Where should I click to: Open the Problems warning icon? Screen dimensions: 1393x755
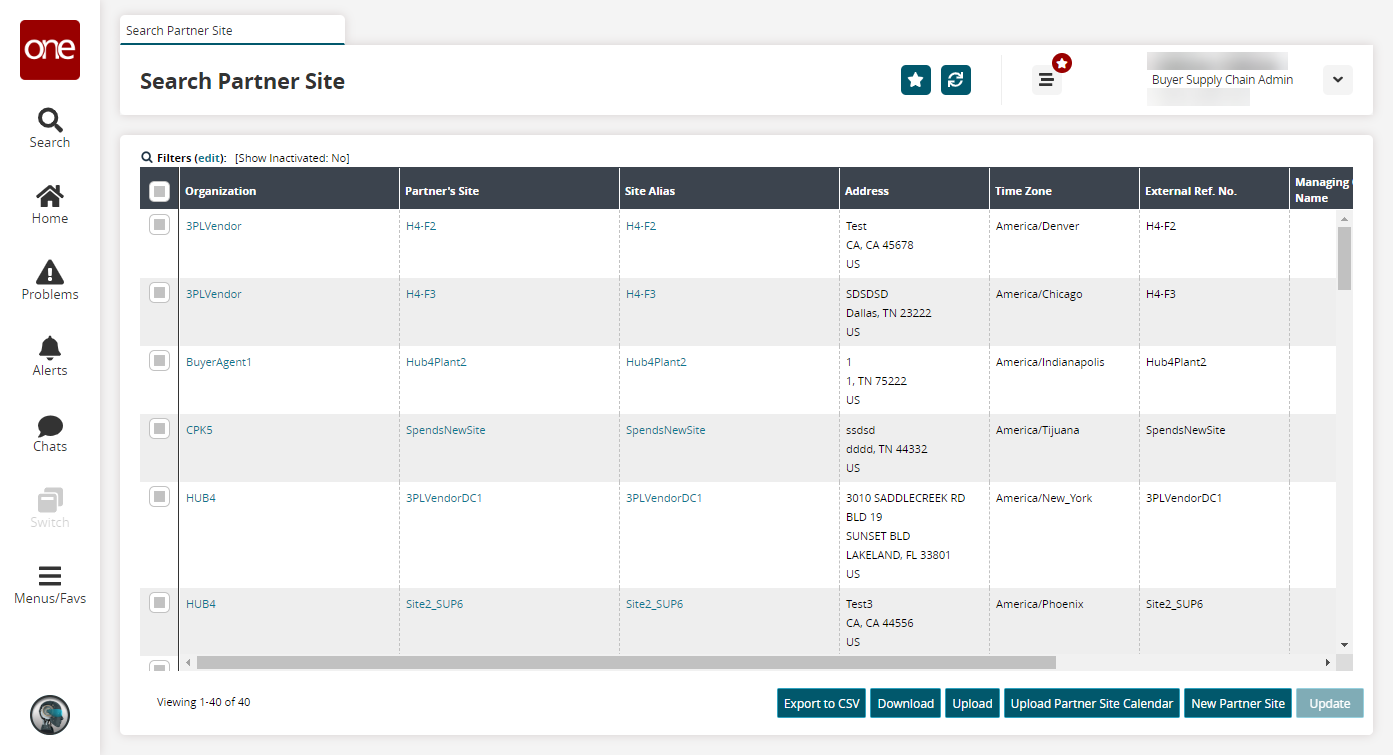(50, 280)
